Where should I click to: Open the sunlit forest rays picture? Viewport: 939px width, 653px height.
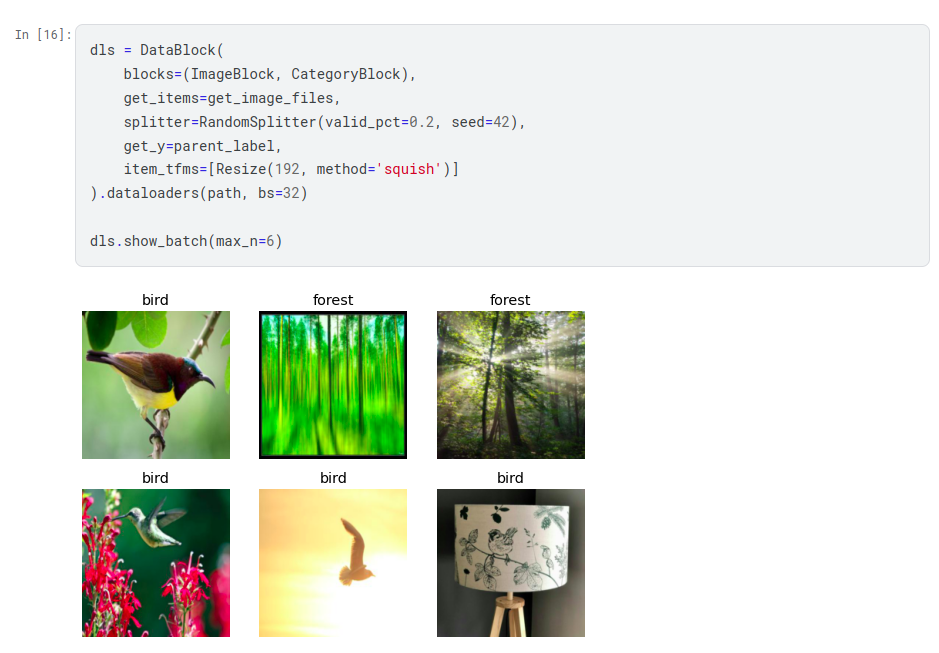[511, 385]
